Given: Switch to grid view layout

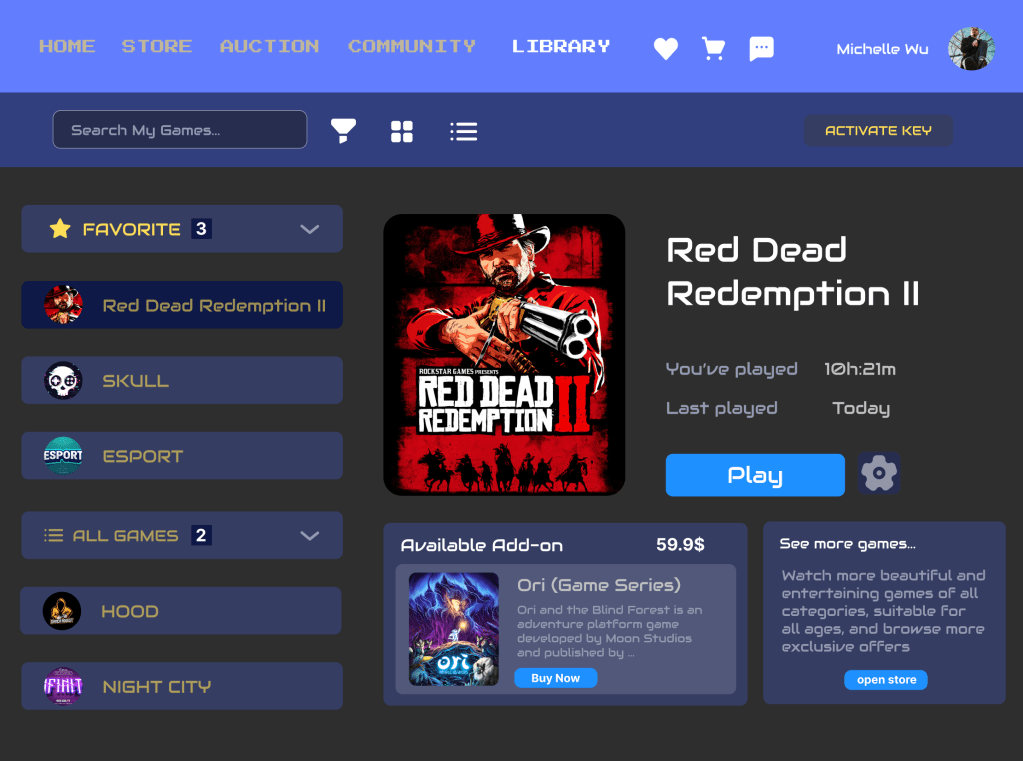Looking at the screenshot, I should 401,130.
